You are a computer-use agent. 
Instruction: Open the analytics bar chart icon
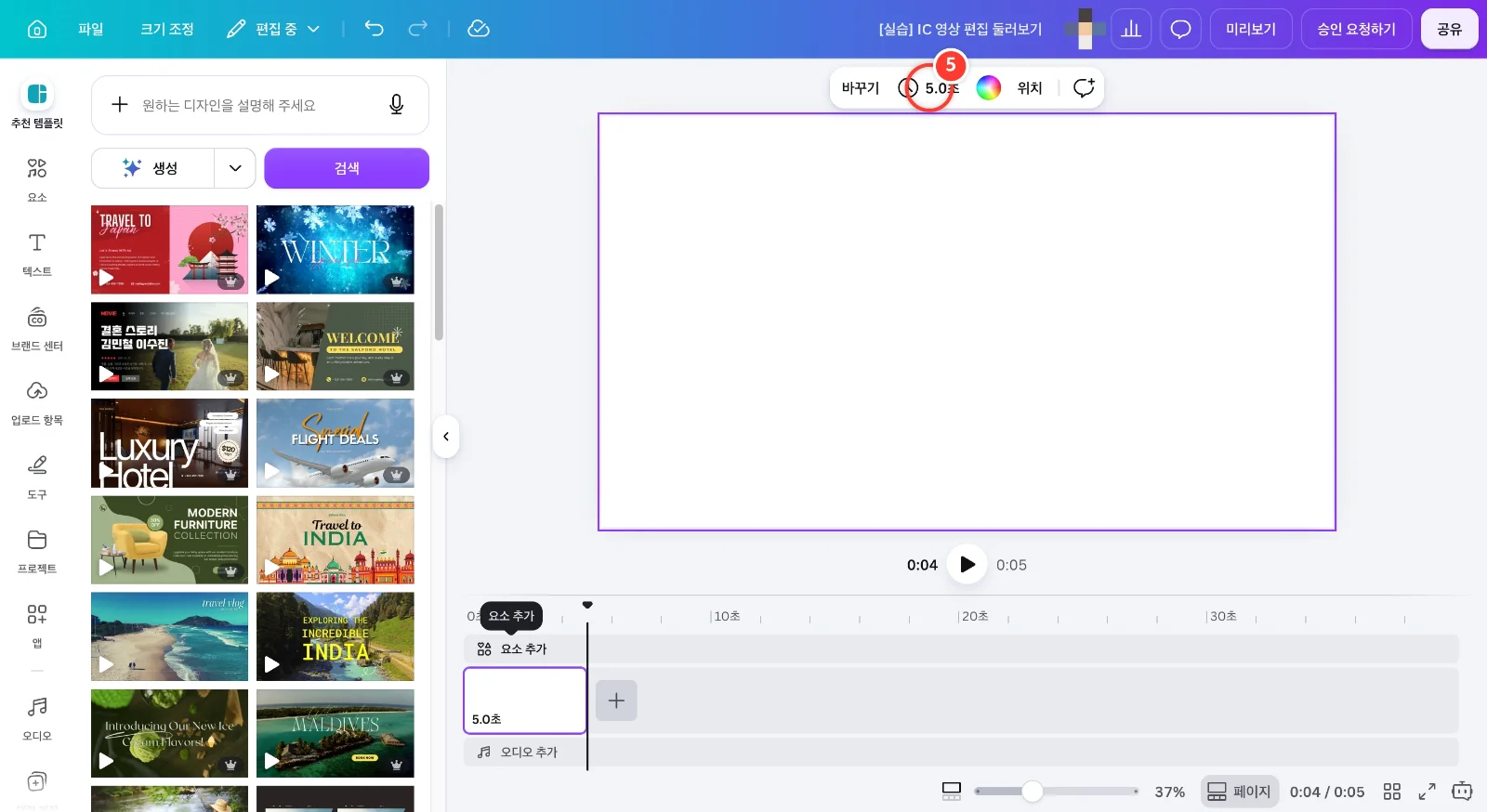(x=1131, y=29)
